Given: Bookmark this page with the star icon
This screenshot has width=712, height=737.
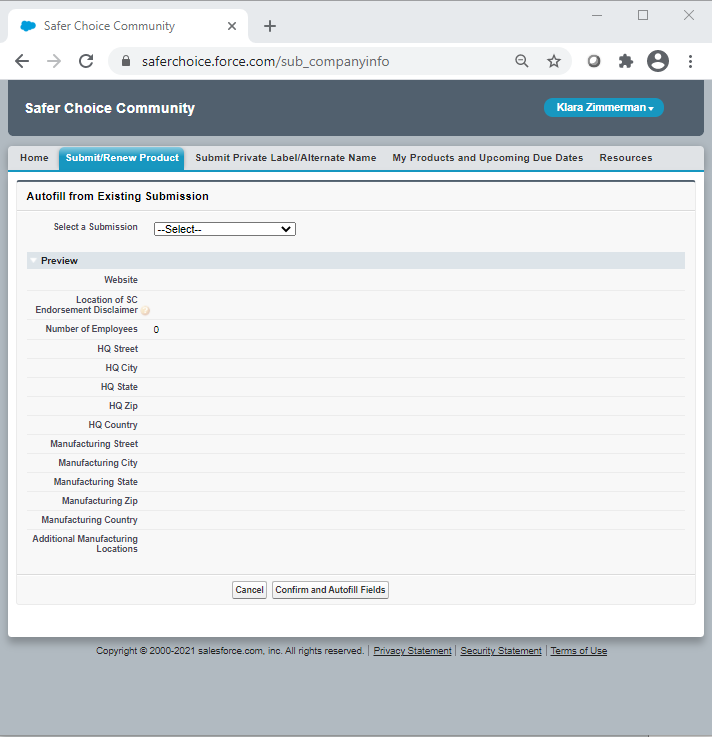Looking at the screenshot, I should tap(554, 61).
